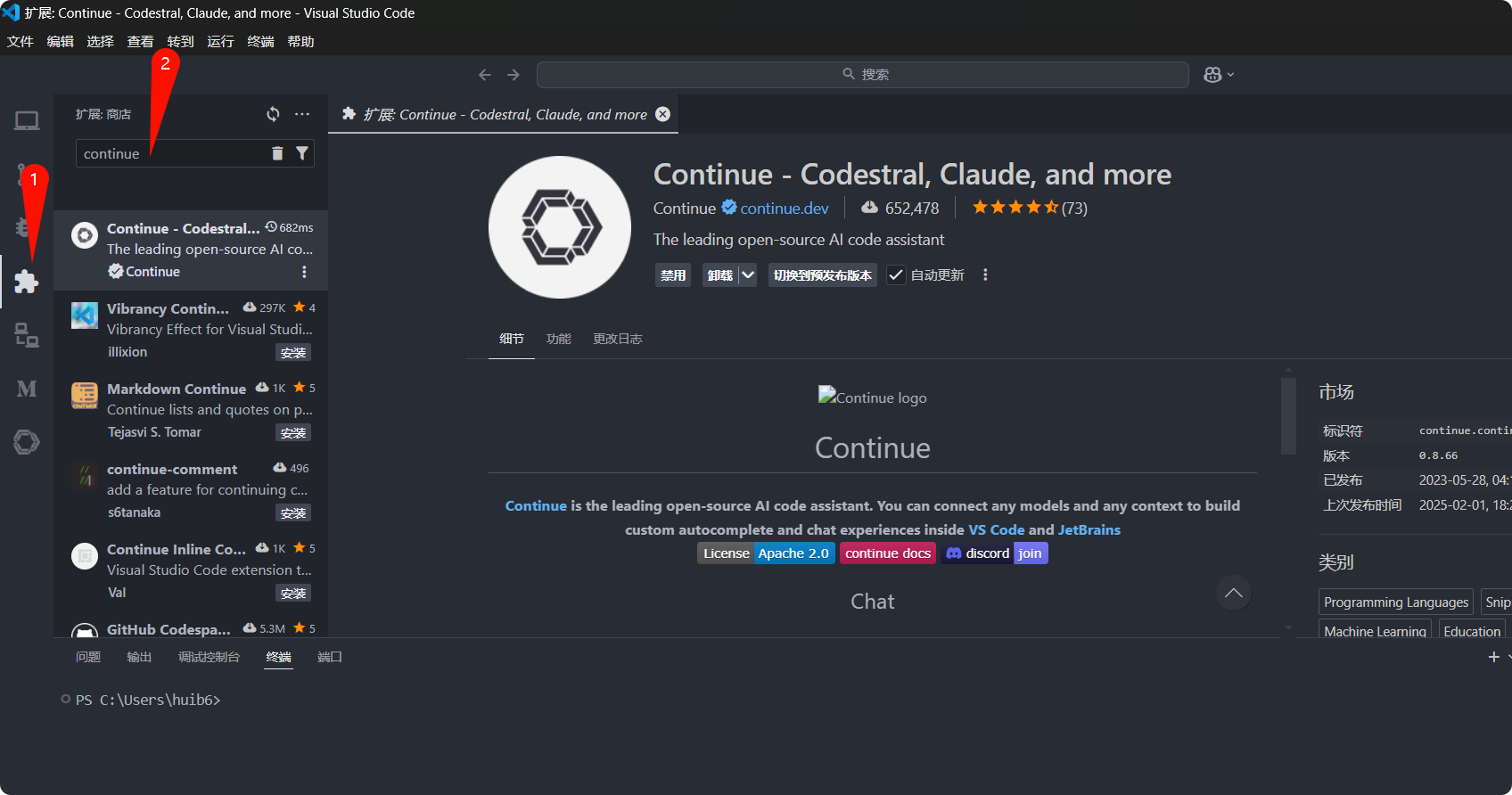This screenshot has height=795, width=1512.
Task: Click the verified publisher badge next to continue.dev
Action: [x=729, y=208]
